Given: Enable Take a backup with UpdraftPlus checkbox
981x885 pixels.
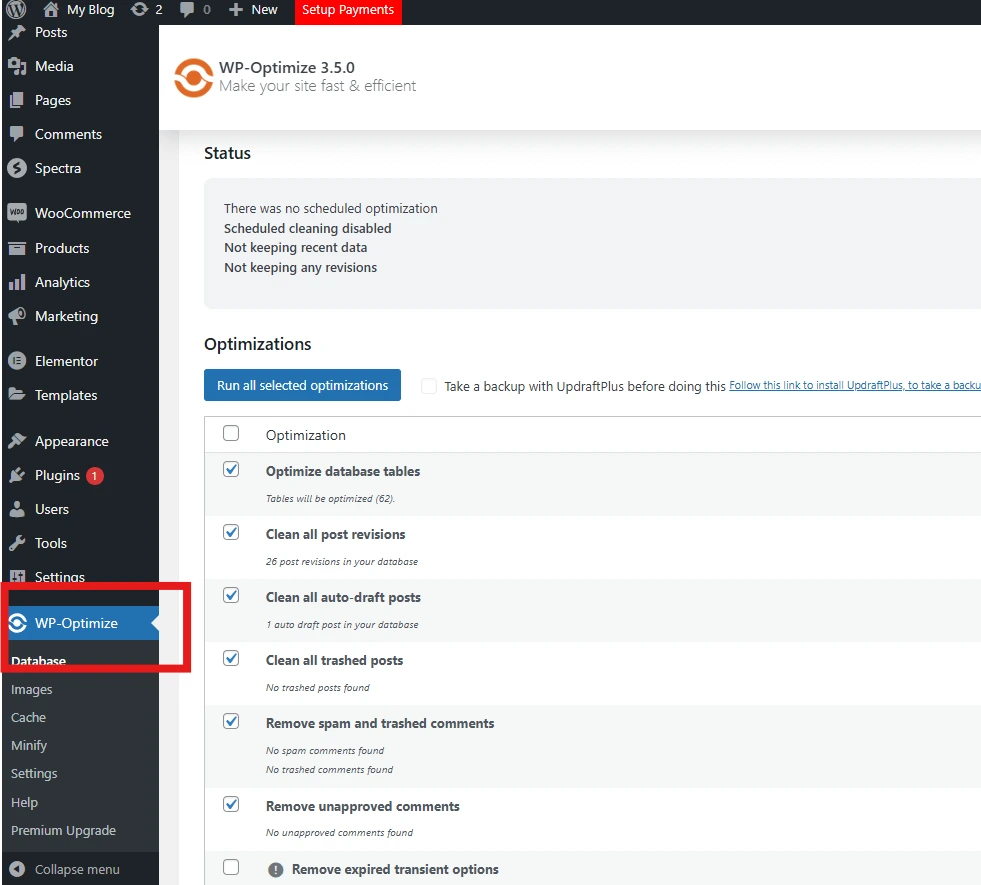Looking at the screenshot, I should [x=429, y=386].
